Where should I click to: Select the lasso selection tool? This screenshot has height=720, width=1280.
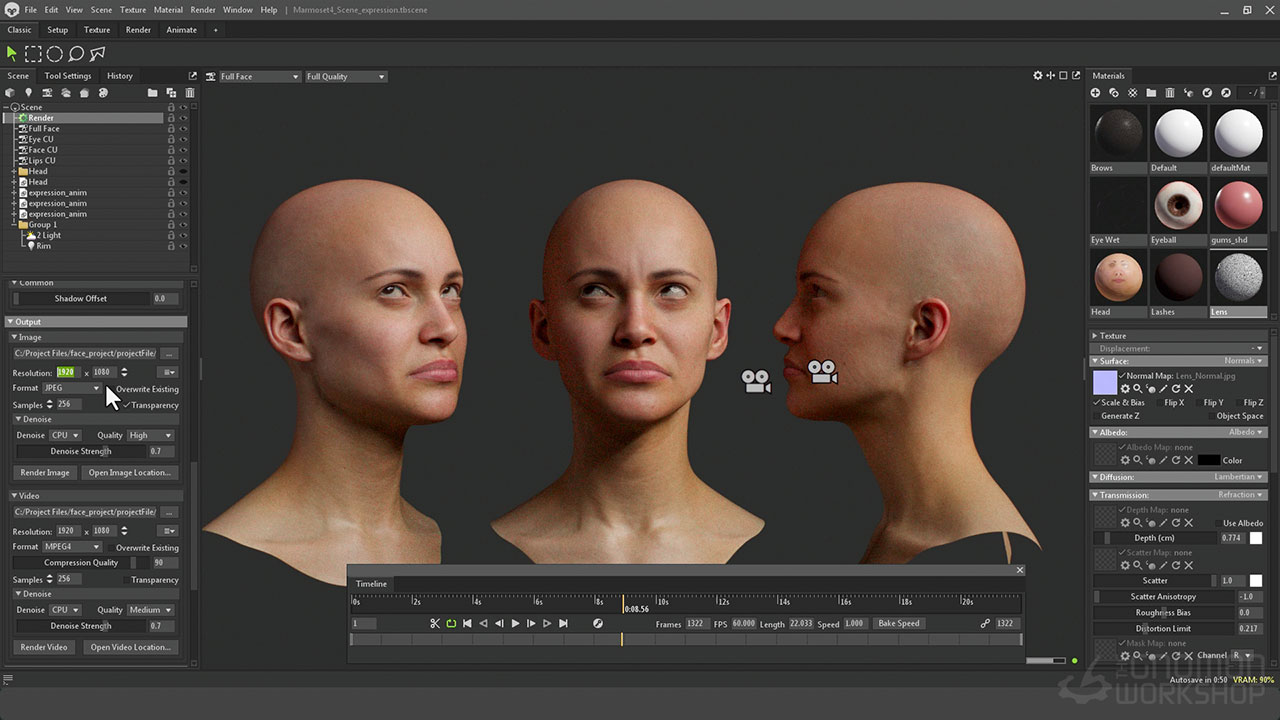(76, 54)
